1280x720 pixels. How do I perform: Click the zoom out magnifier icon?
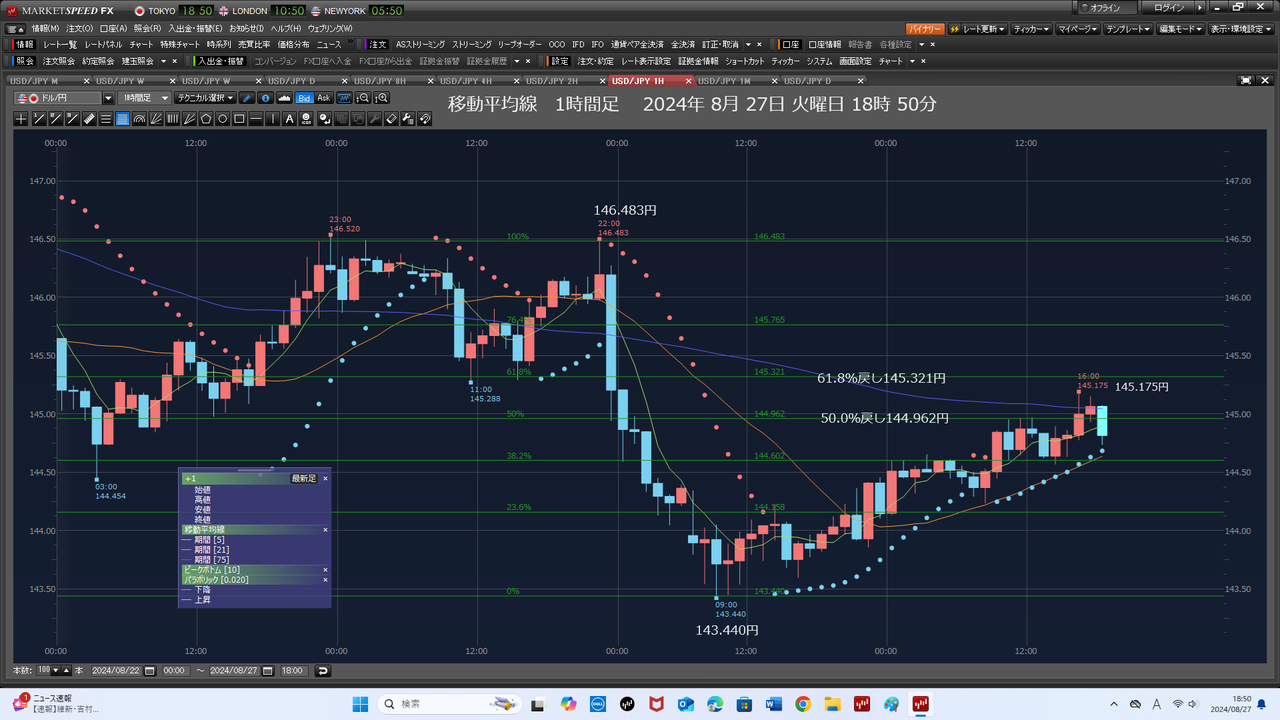[363, 98]
